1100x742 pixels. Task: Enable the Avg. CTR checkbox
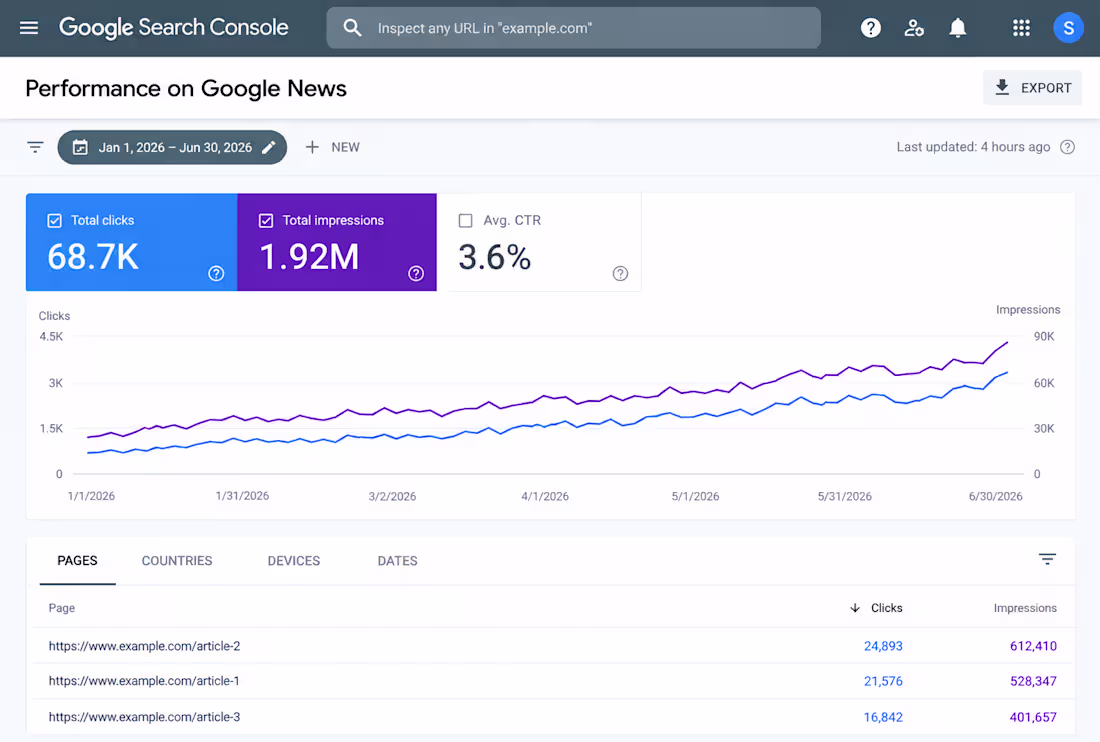click(465, 221)
